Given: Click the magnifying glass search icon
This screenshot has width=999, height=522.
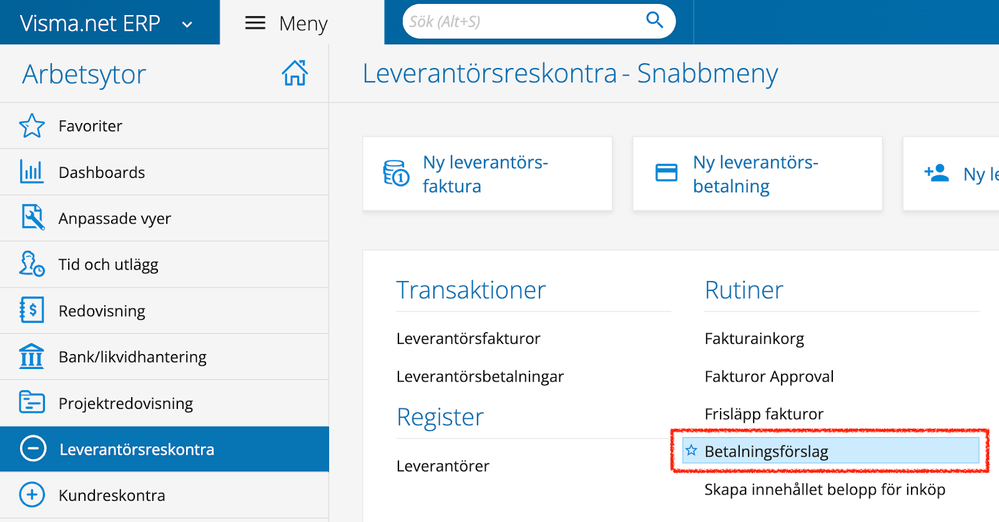Looking at the screenshot, I should click(654, 20).
